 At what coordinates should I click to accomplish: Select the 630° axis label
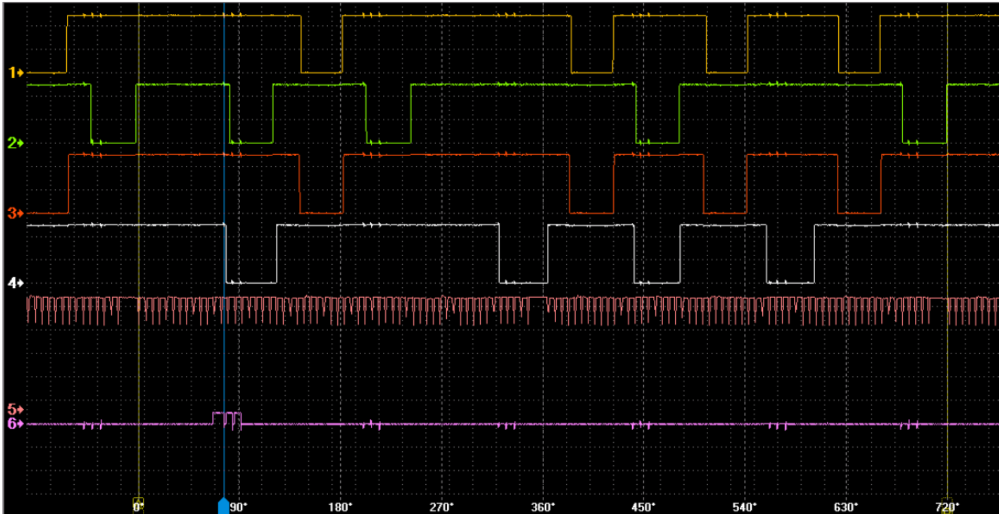coord(846,506)
